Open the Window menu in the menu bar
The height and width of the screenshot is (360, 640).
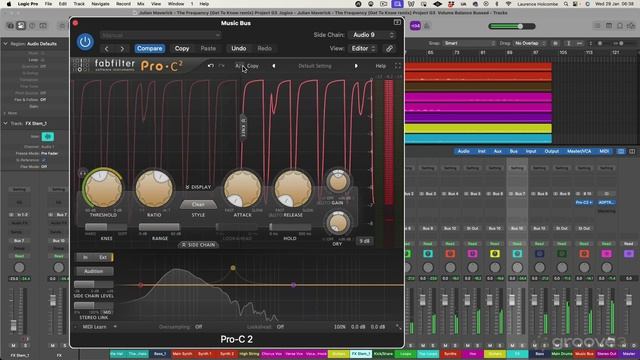[x=176, y=4]
